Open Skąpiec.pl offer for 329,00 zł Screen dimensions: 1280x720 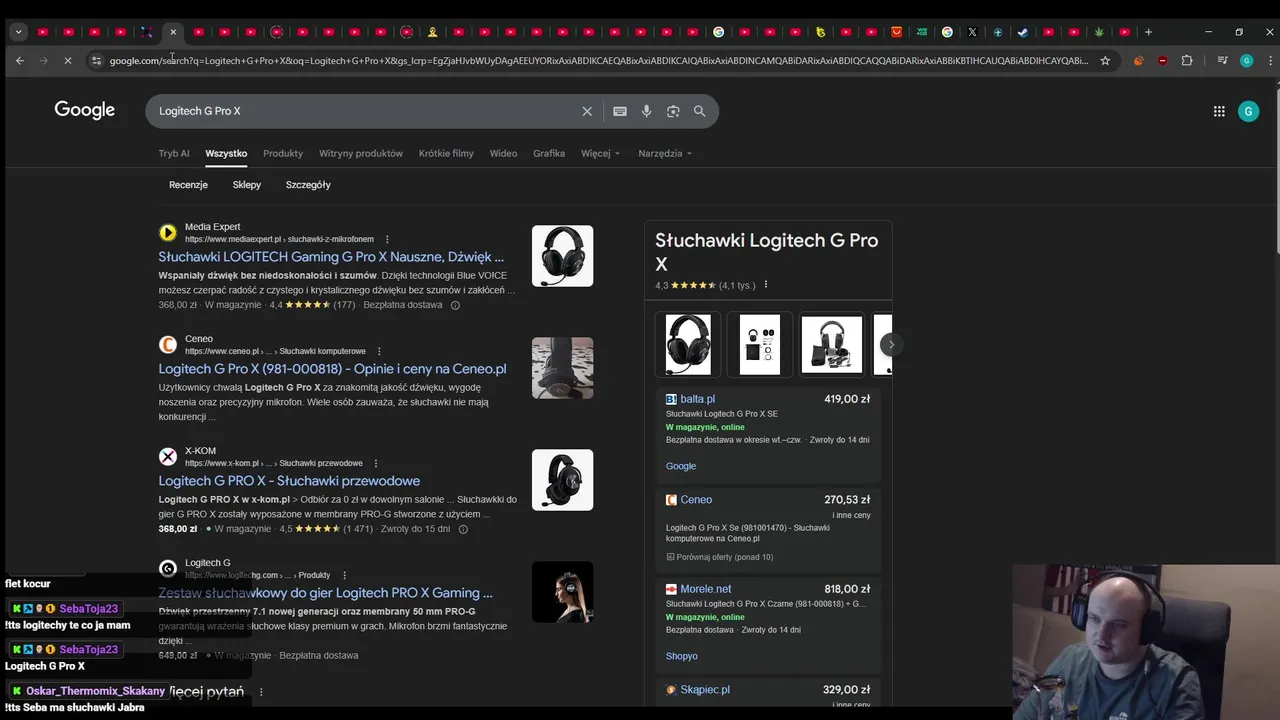point(768,690)
